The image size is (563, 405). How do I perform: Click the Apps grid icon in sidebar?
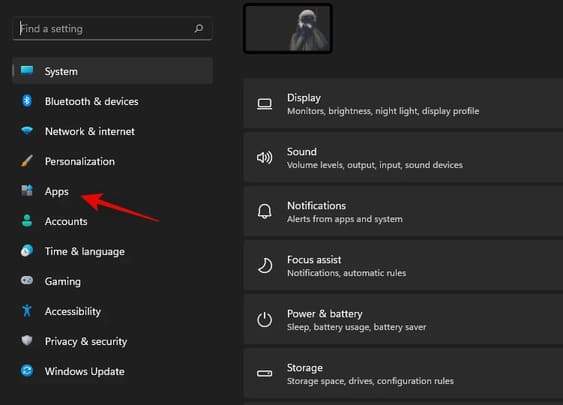(x=27, y=191)
